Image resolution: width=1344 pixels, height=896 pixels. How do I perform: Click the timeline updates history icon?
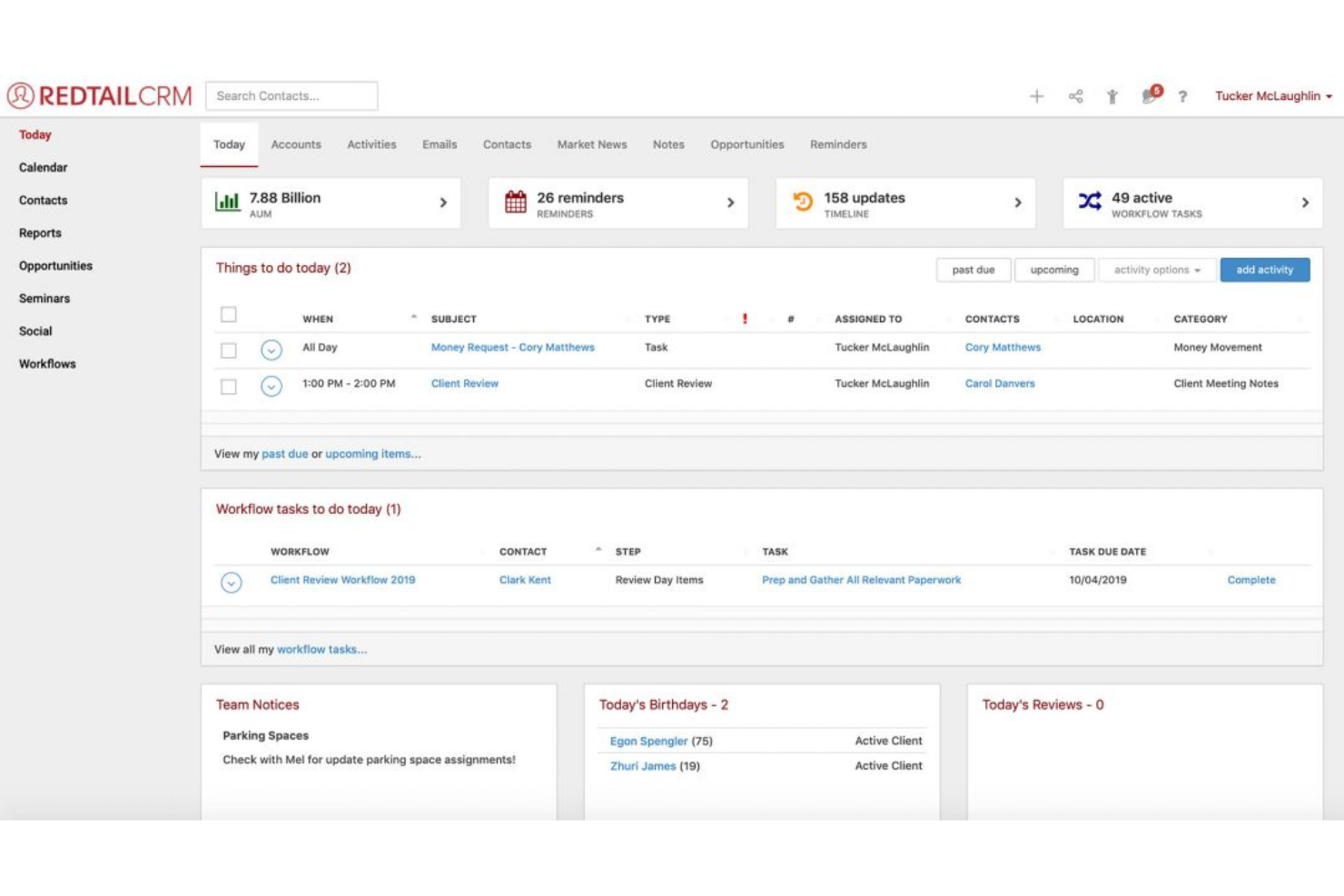pos(803,202)
